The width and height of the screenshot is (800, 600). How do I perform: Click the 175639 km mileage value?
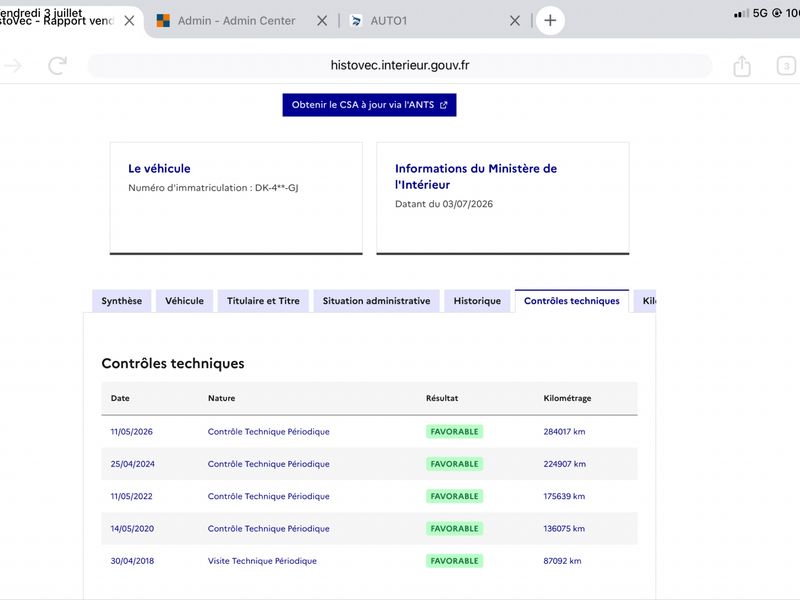pyautogui.click(x=564, y=496)
